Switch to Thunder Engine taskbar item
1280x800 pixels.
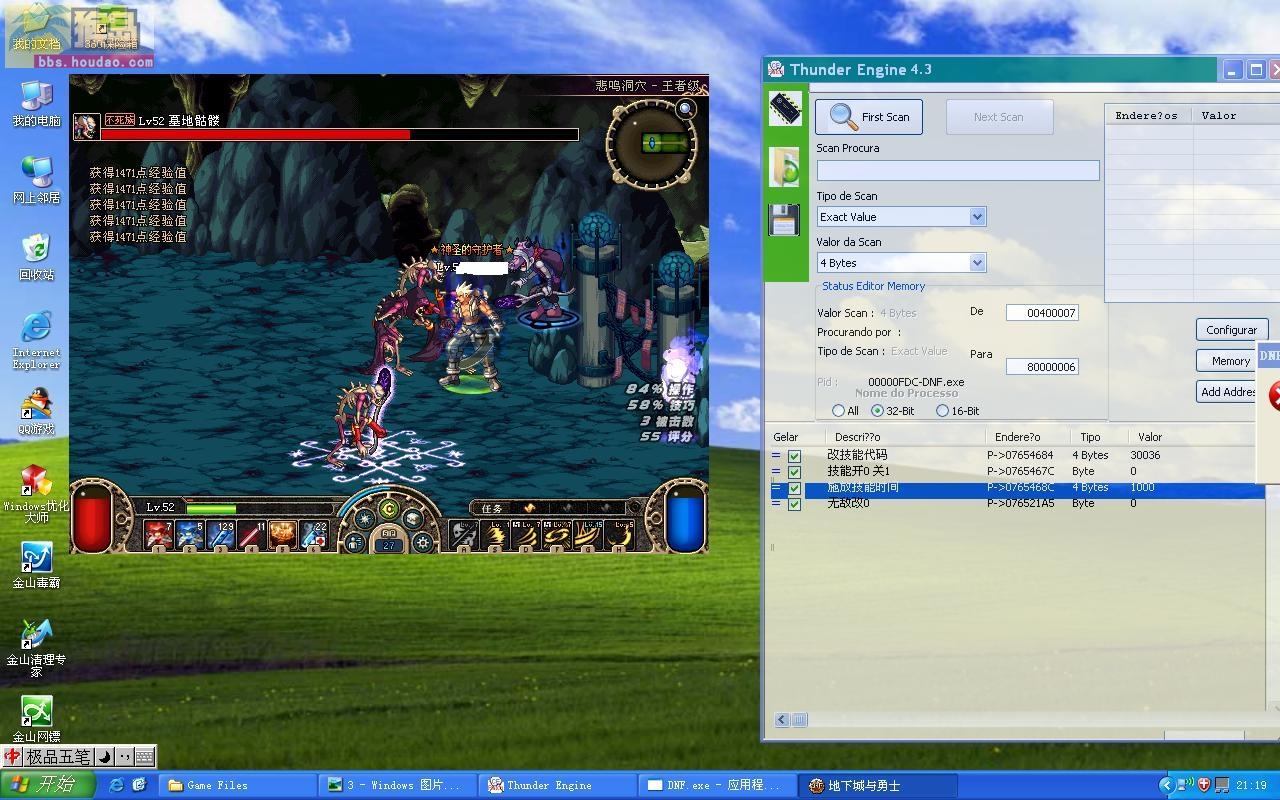point(559,785)
